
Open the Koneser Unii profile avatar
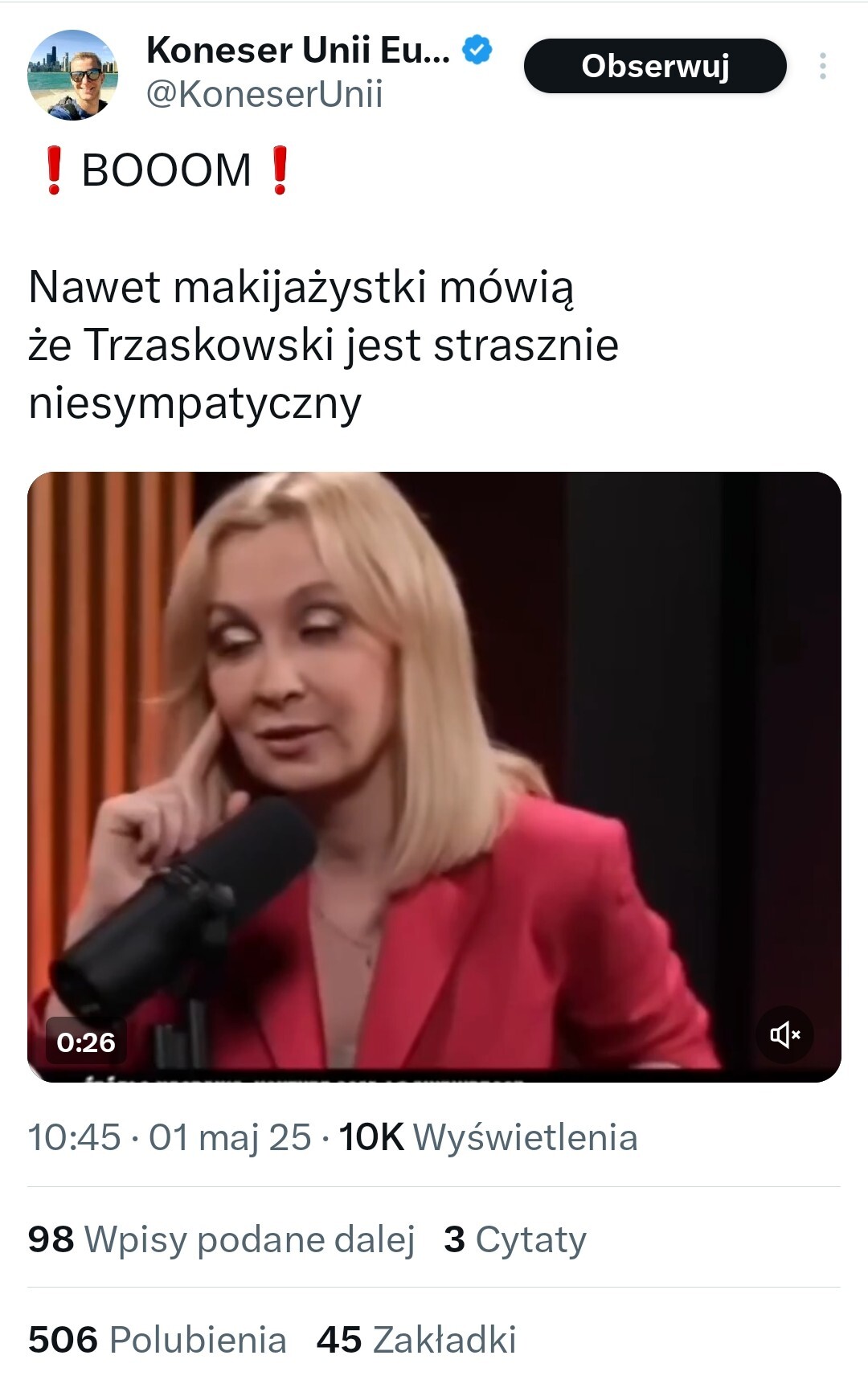pyautogui.click(x=73, y=75)
